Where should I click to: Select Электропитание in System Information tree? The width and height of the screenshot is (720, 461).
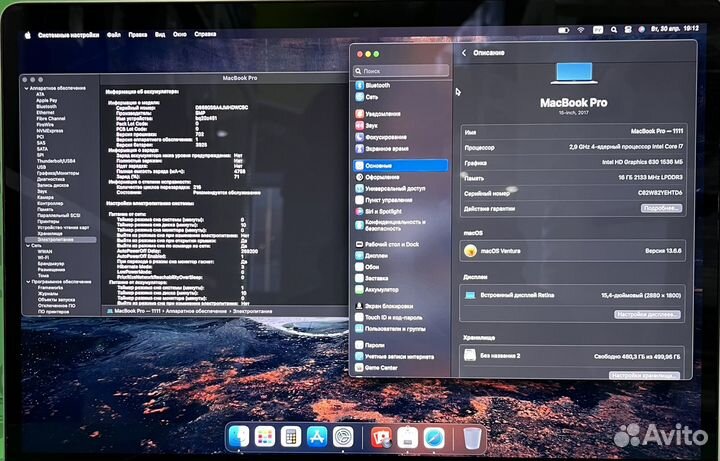(61, 240)
